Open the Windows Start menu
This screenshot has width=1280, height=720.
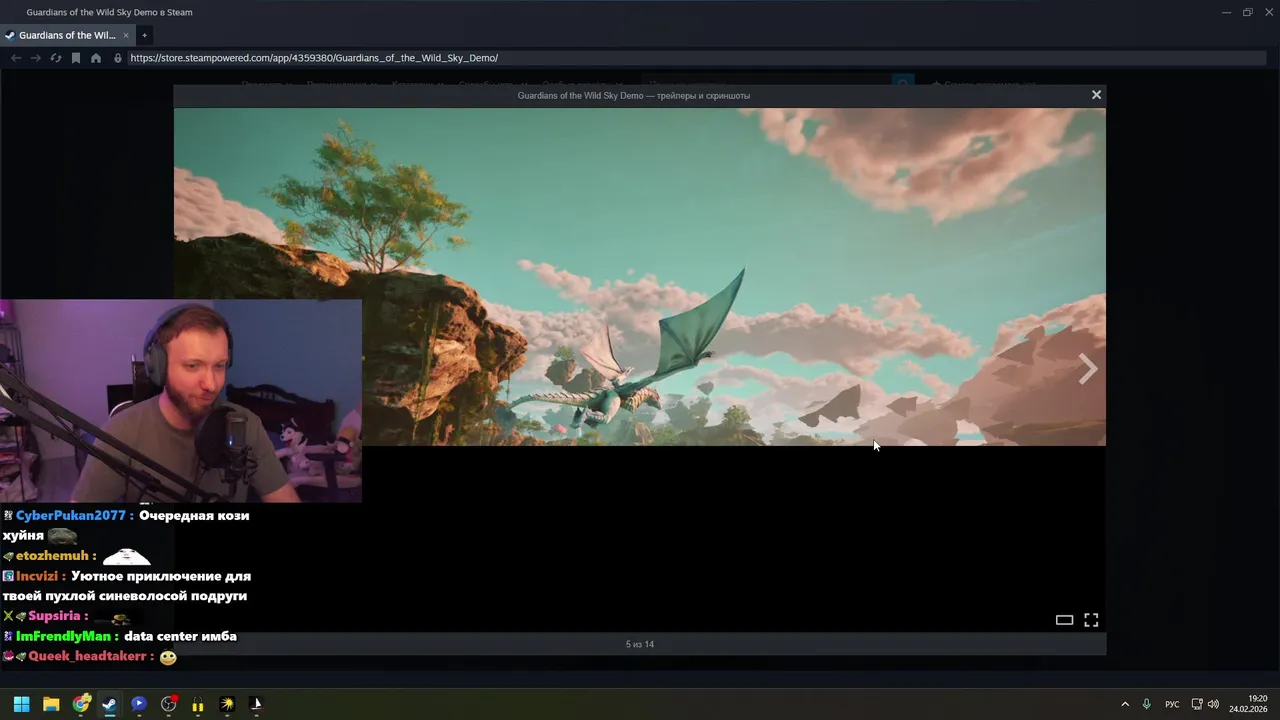(21, 704)
